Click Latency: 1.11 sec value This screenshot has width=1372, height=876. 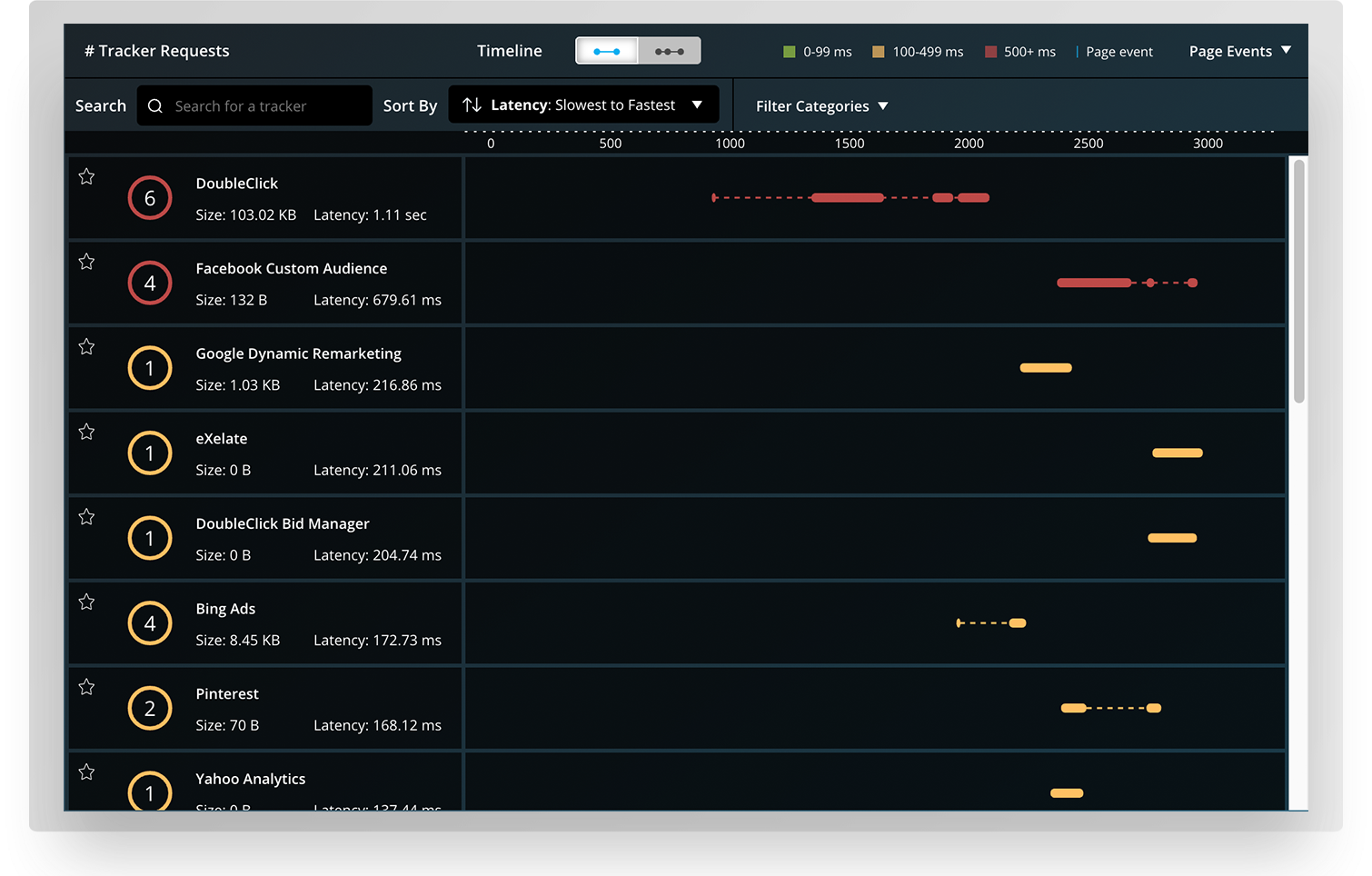370,215
